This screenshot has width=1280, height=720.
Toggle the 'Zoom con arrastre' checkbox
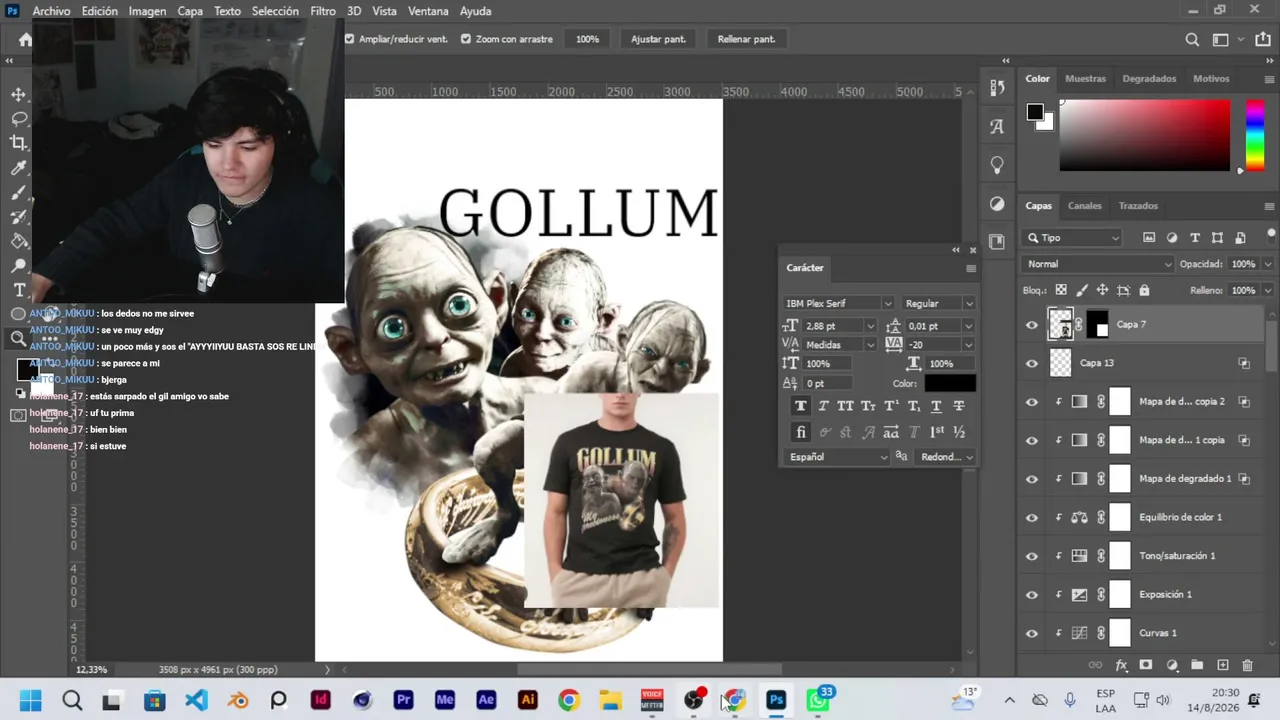pyautogui.click(x=466, y=39)
